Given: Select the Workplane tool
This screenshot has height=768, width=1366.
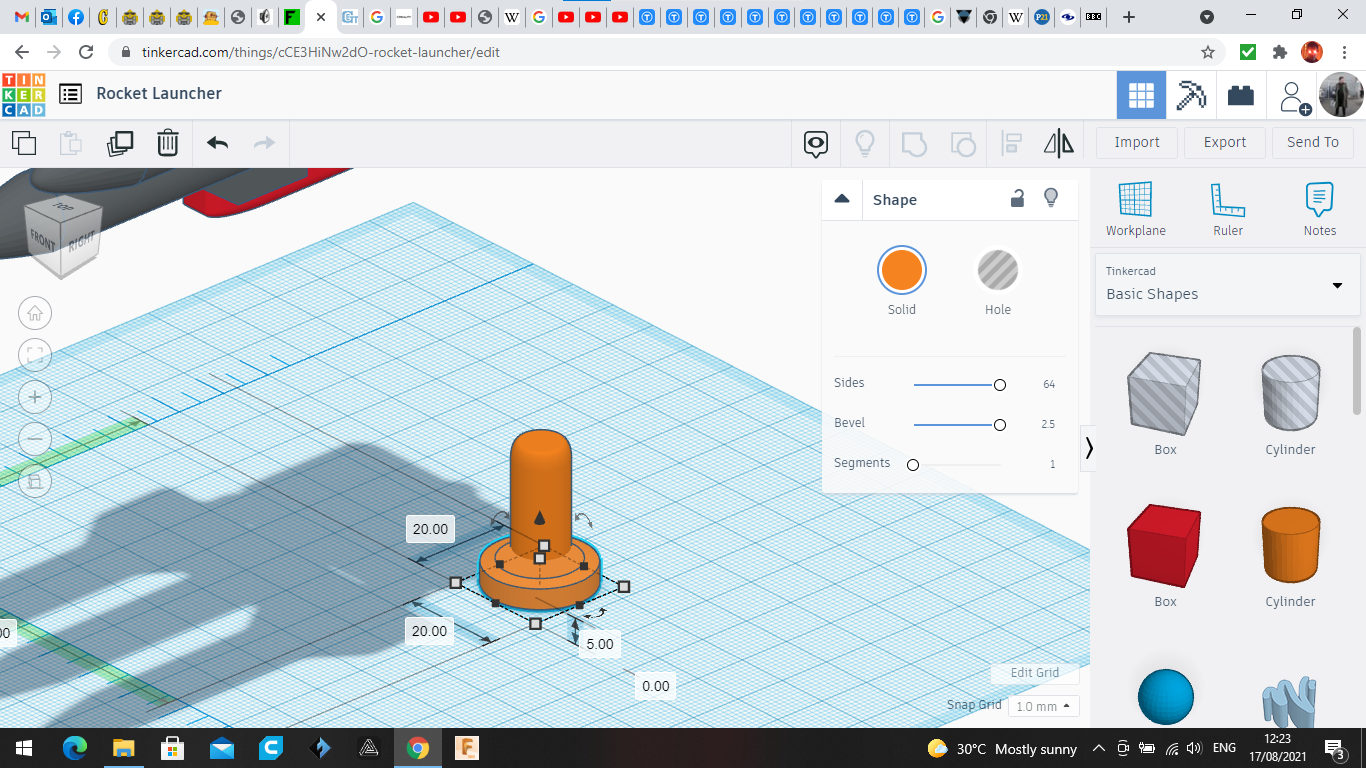Looking at the screenshot, I should (1135, 209).
